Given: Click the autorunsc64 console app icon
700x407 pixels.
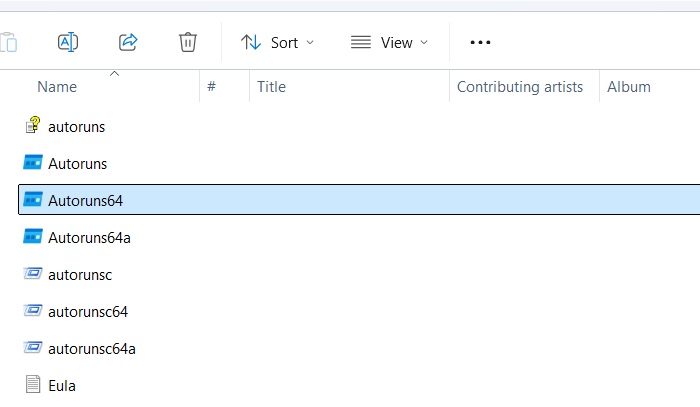Looking at the screenshot, I should [x=32, y=311].
